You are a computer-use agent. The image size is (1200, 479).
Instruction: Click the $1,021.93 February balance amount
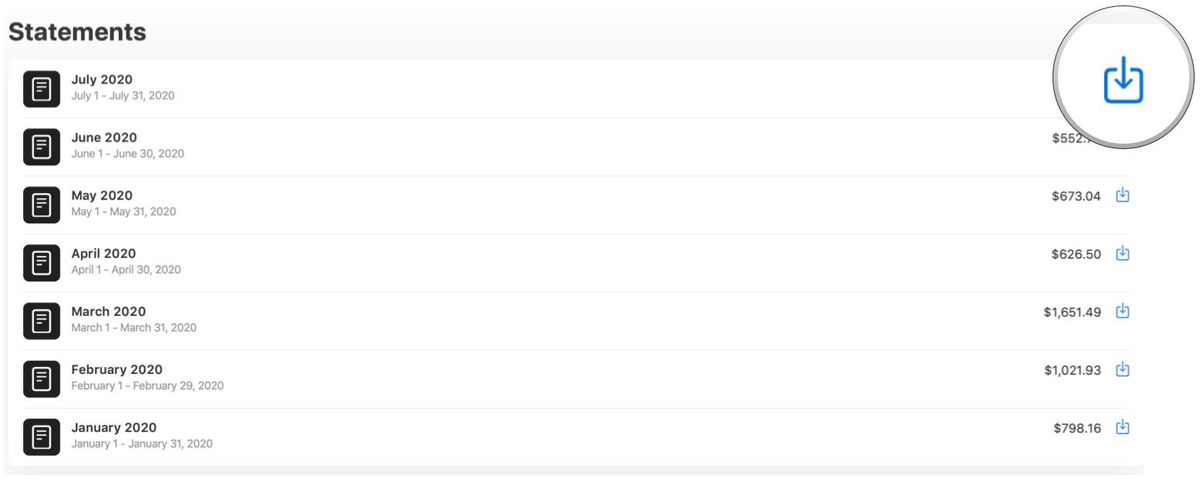(x=1072, y=370)
